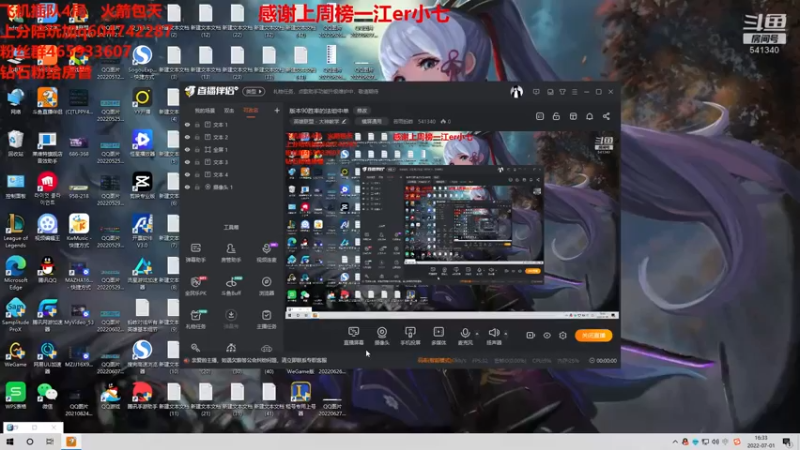Hide the 文本 2 layer with eye icon

point(187,137)
